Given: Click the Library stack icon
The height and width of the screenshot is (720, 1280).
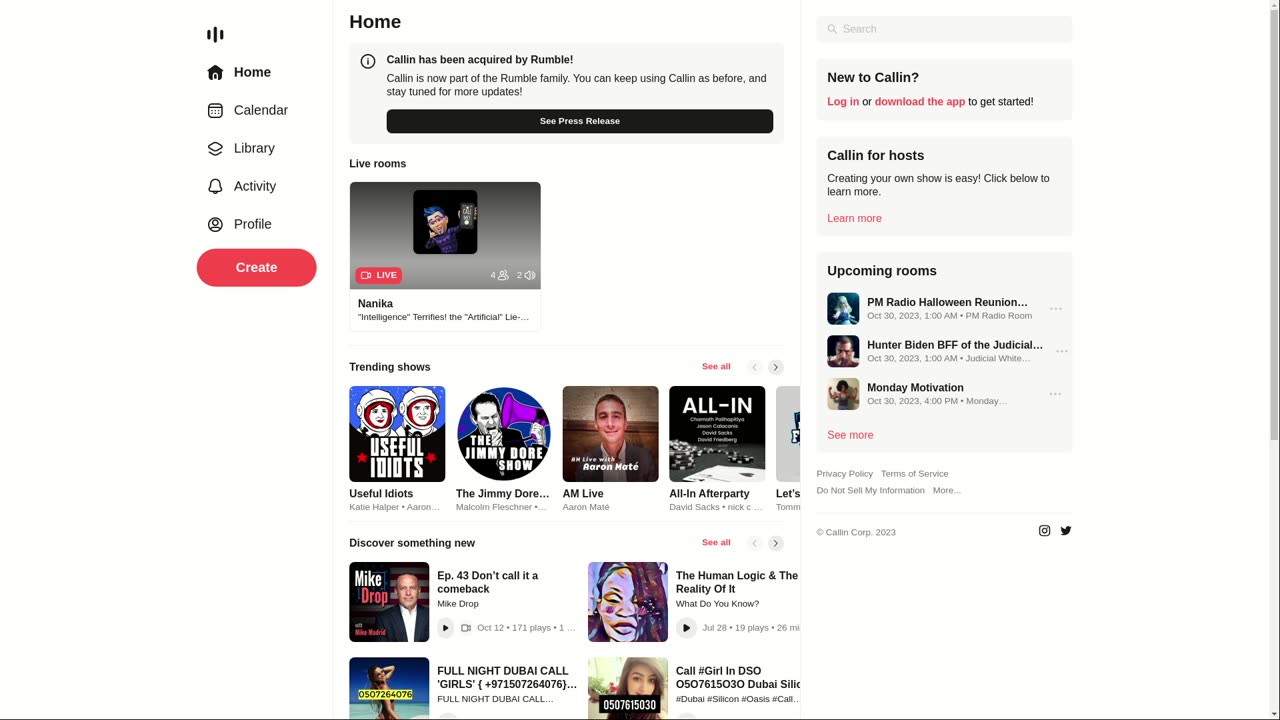Looking at the screenshot, I should (215, 148).
